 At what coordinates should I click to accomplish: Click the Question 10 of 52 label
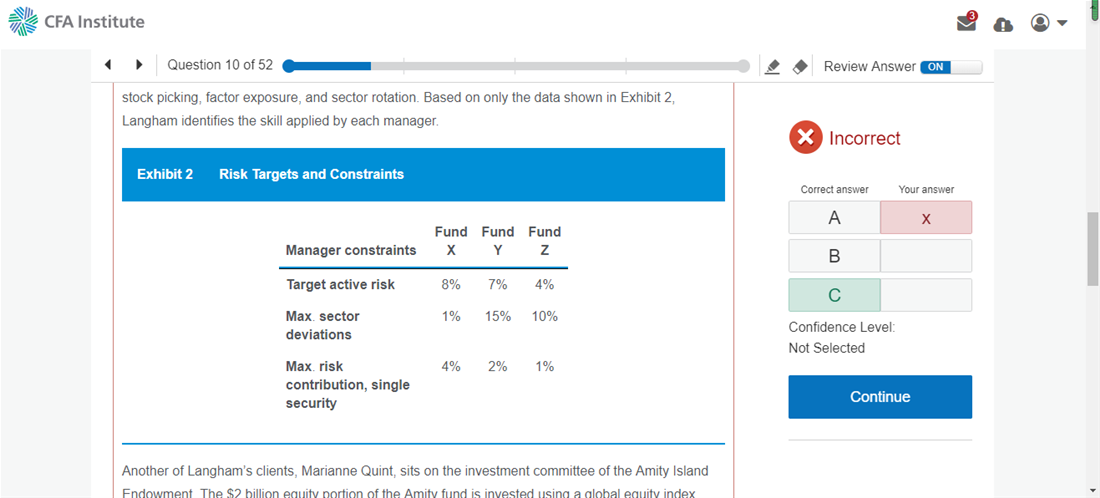(220, 65)
